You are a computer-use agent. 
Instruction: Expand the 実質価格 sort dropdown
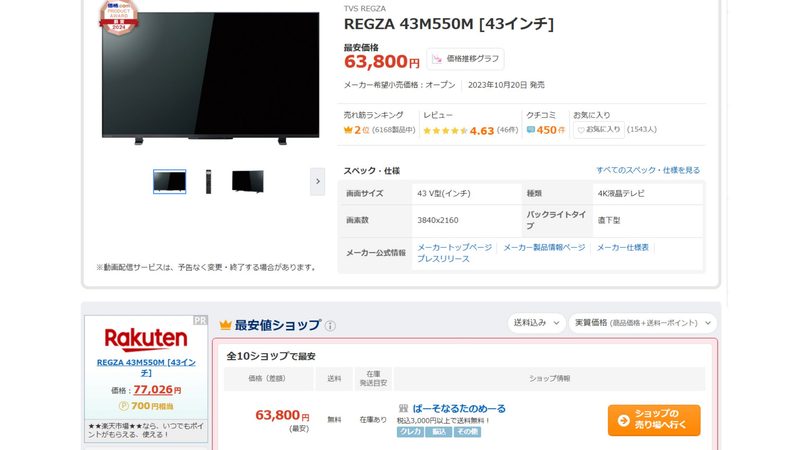pos(643,323)
